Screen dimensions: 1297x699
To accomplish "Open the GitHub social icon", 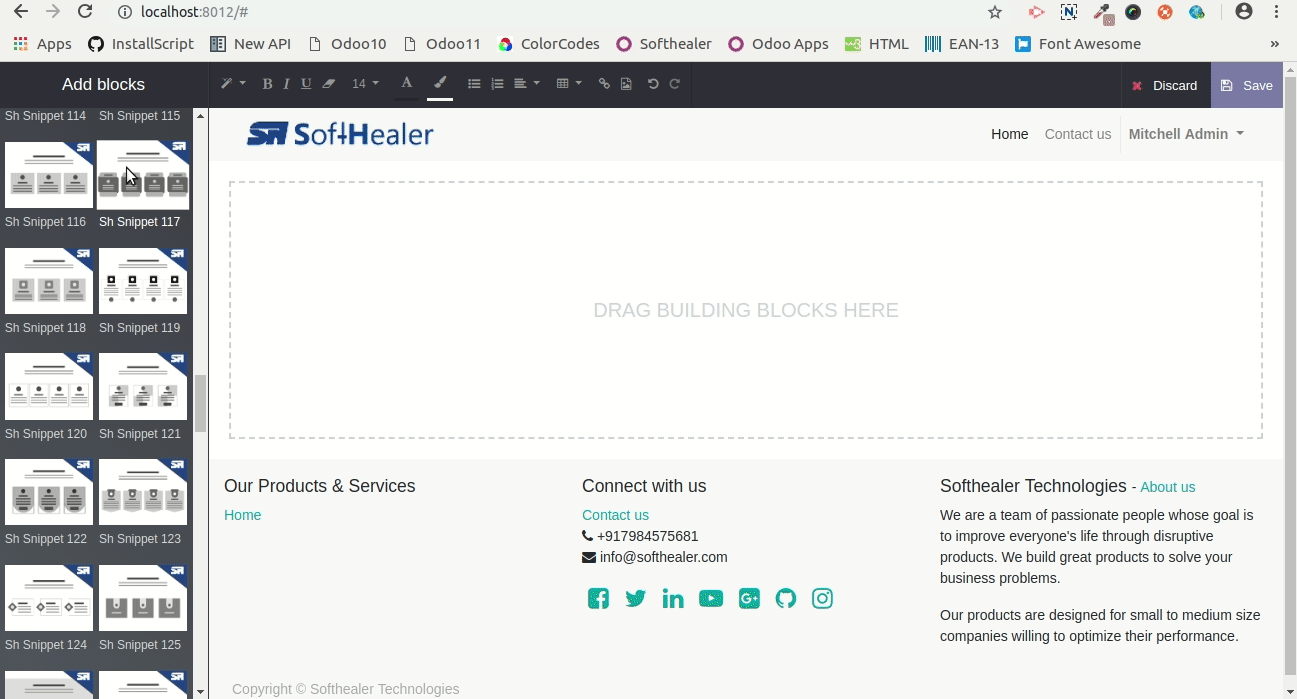I will [x=786, y=599].
